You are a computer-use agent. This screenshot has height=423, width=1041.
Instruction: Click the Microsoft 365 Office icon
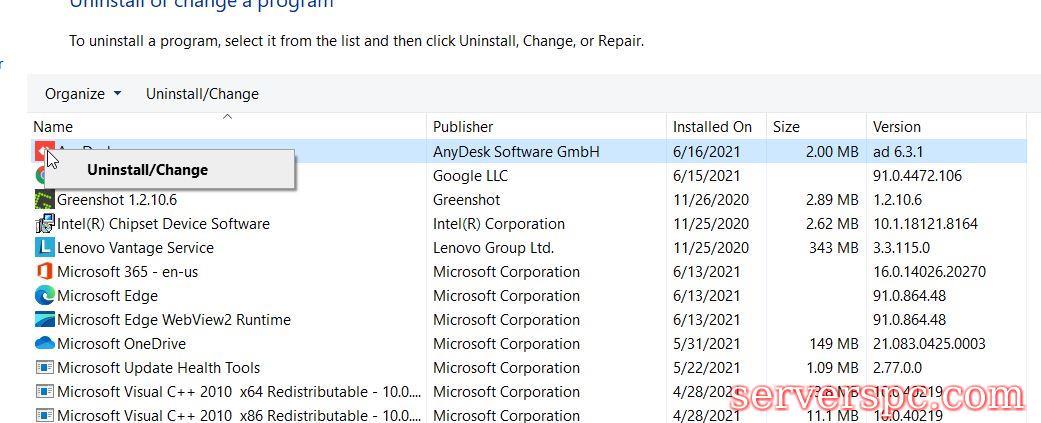pos(44,272)
